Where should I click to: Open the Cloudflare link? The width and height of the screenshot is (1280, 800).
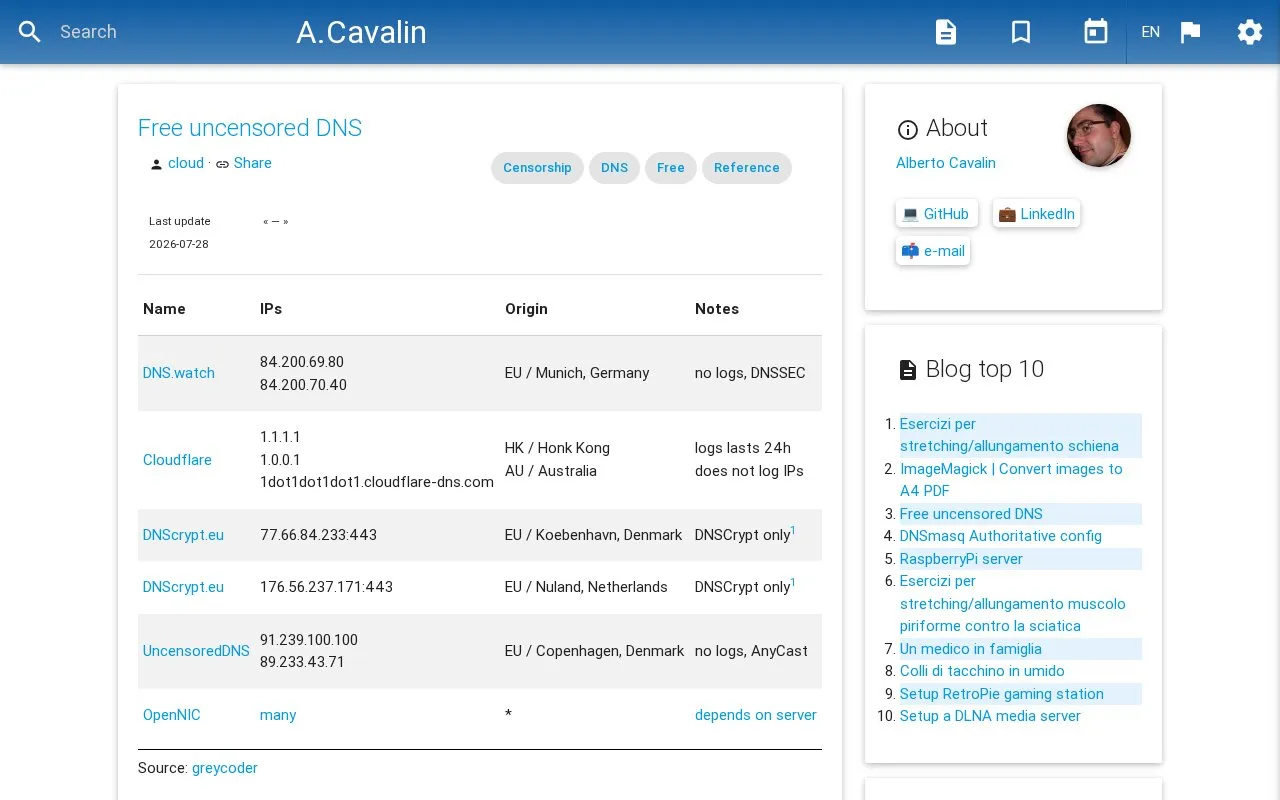[177, 460]
